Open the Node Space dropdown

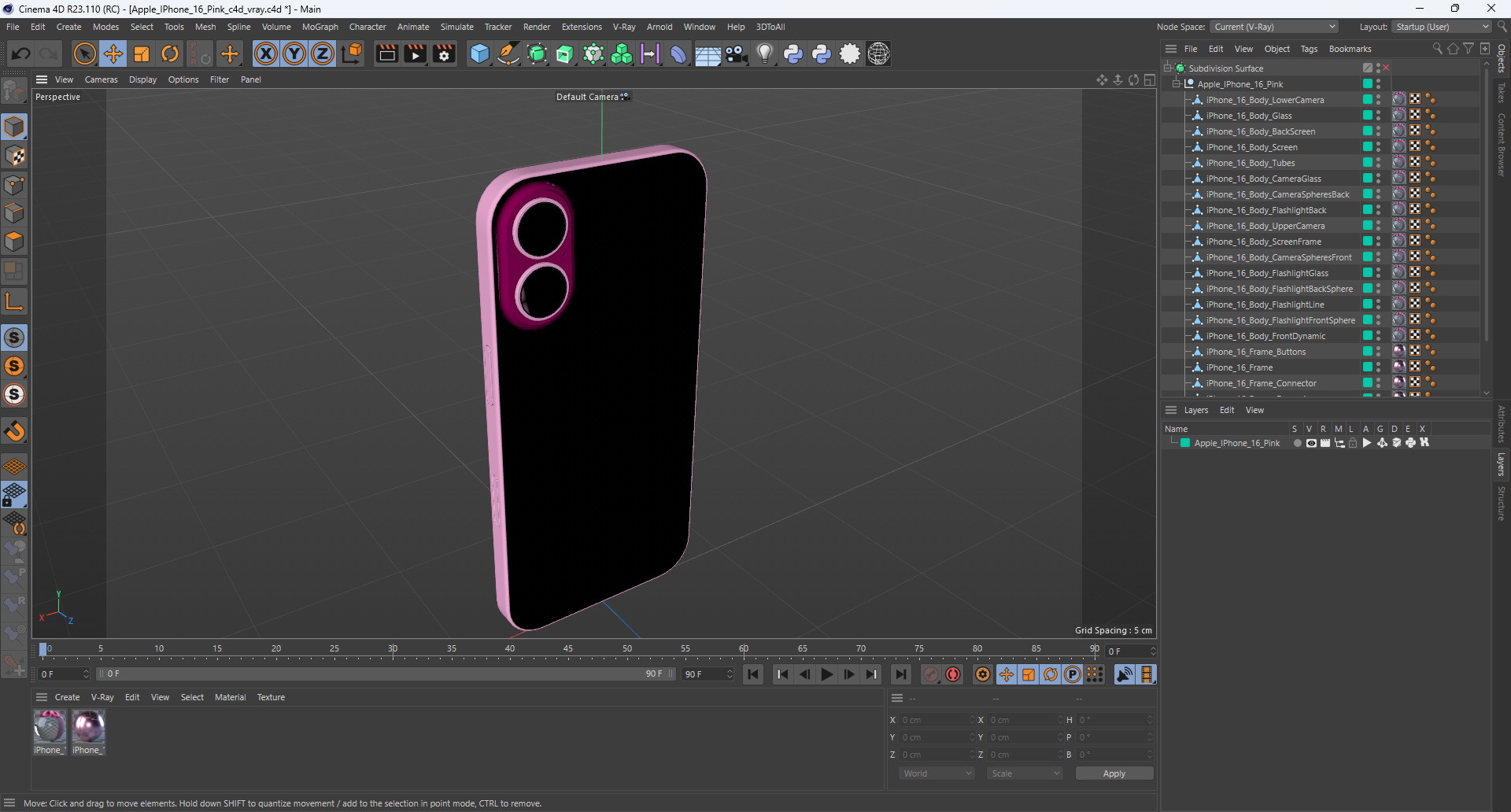(x=1274, y=27)
